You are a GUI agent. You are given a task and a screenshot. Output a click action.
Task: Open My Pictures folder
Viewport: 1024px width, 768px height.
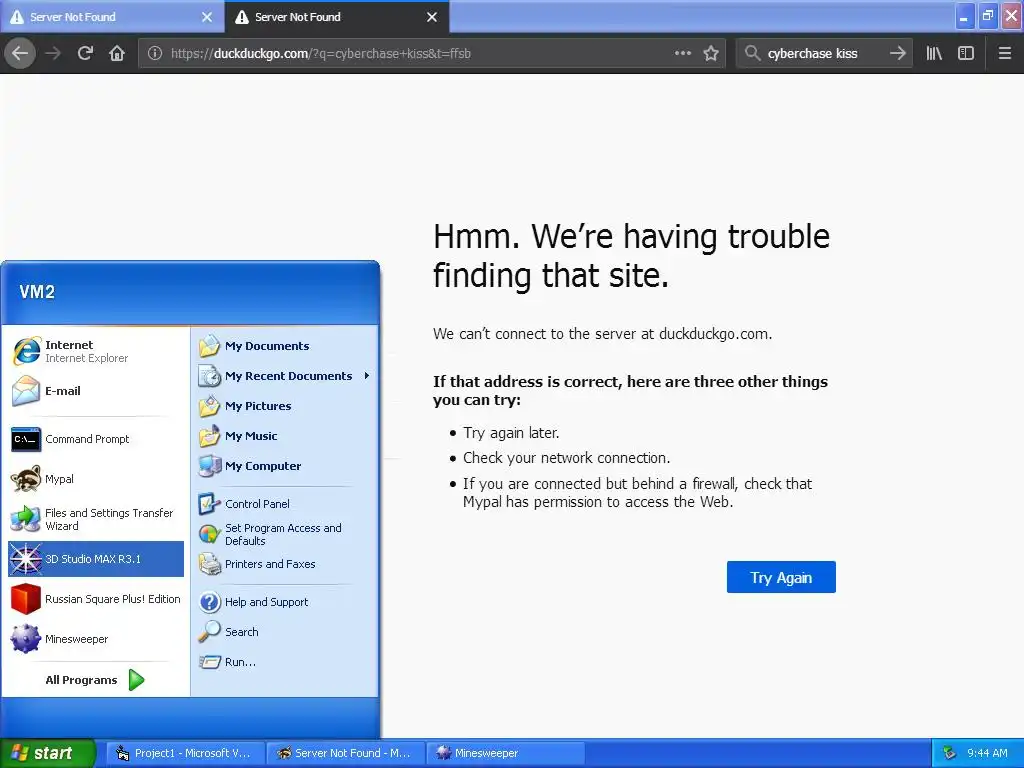[284, 406]
